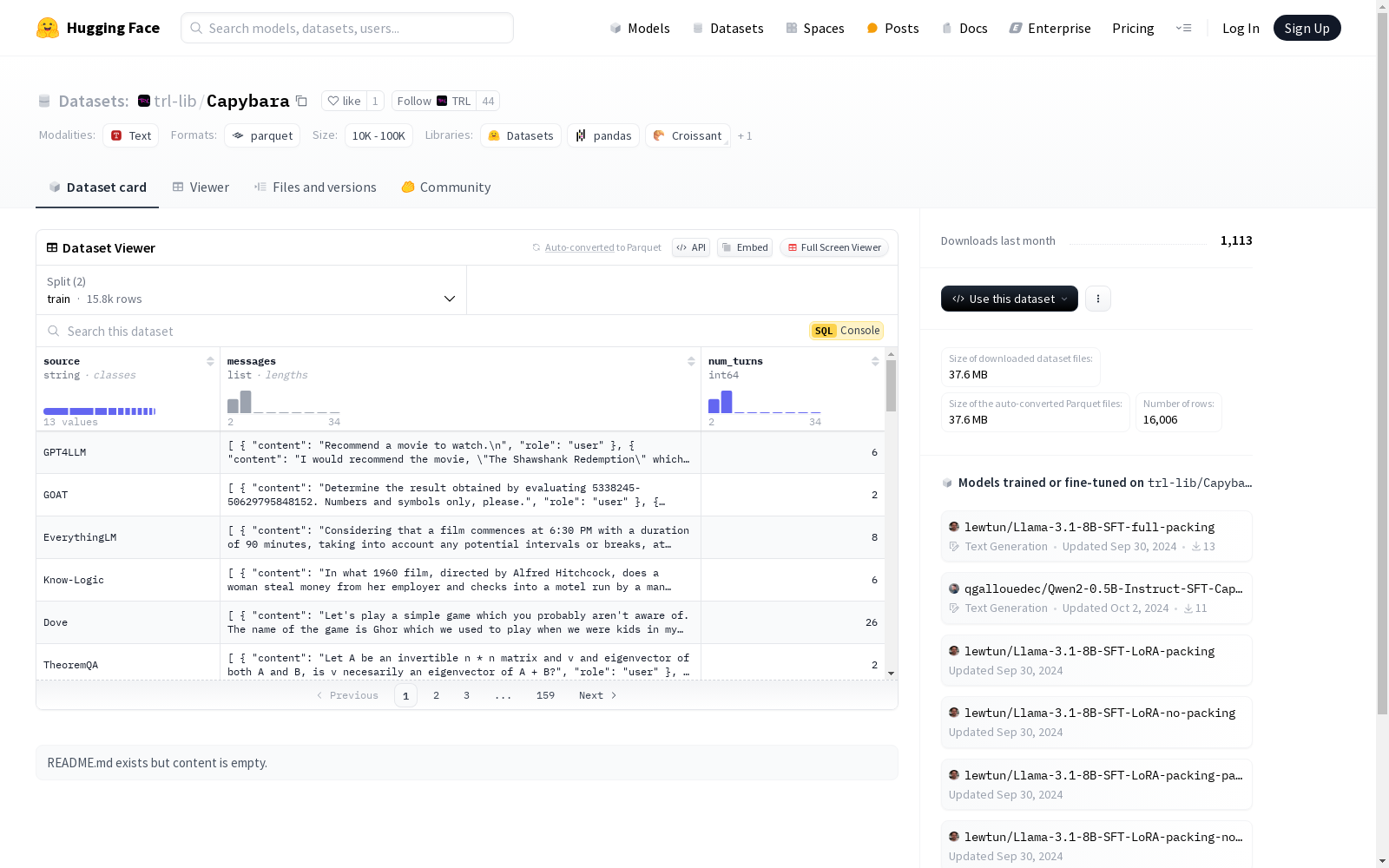Focus the main search models field
The width and height of the screenshot is (1389, 868).
click(x=347, y=28)
